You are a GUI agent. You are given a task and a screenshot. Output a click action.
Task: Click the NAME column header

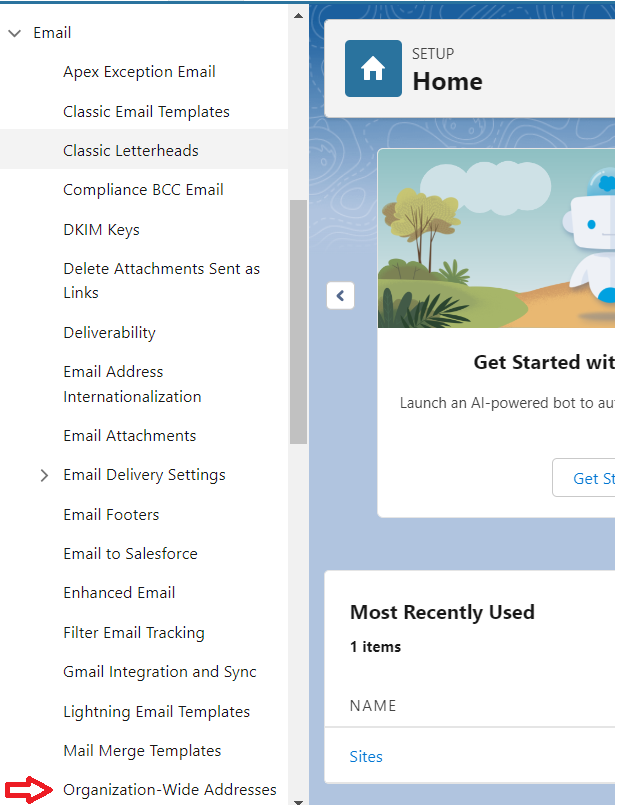tap(373, 706)
